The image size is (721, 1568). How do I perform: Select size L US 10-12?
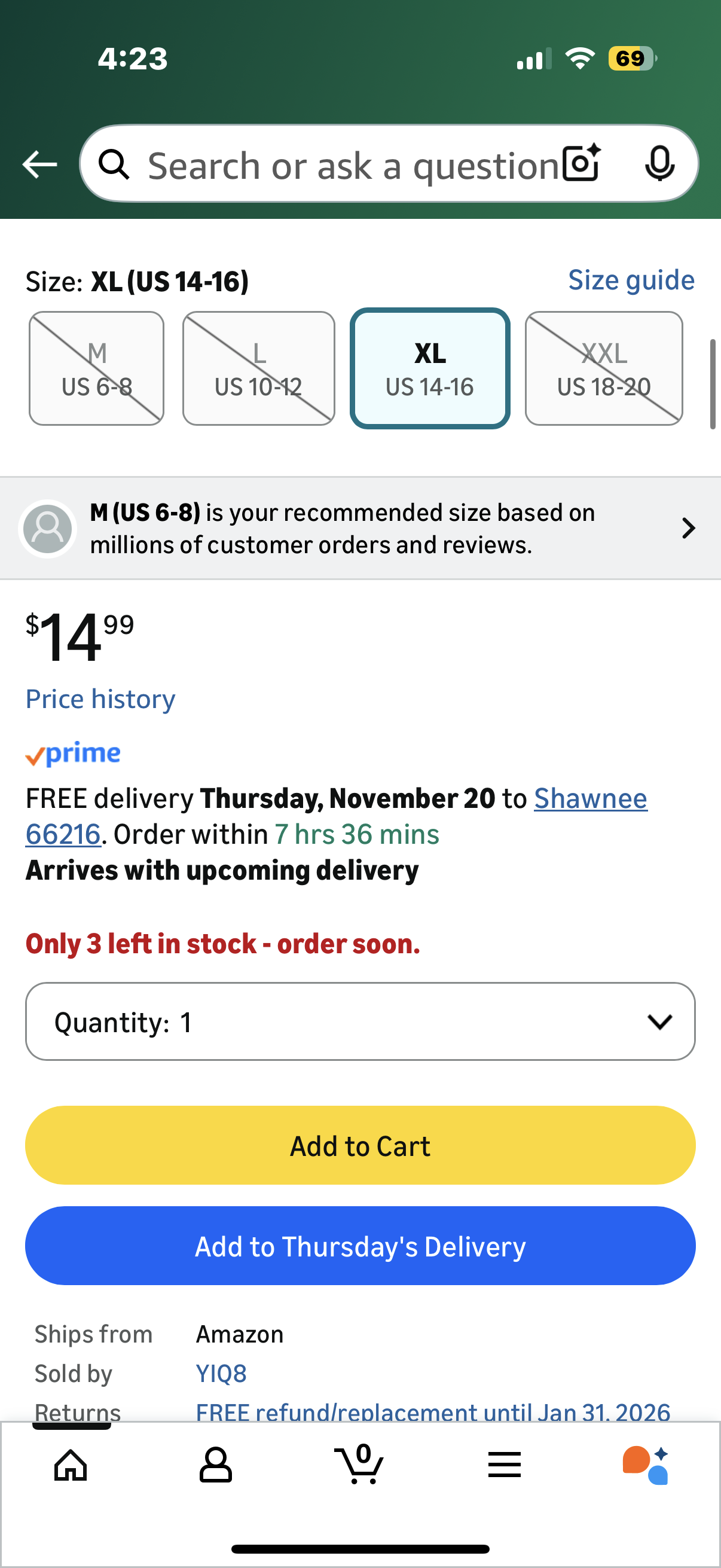[259, 368]
